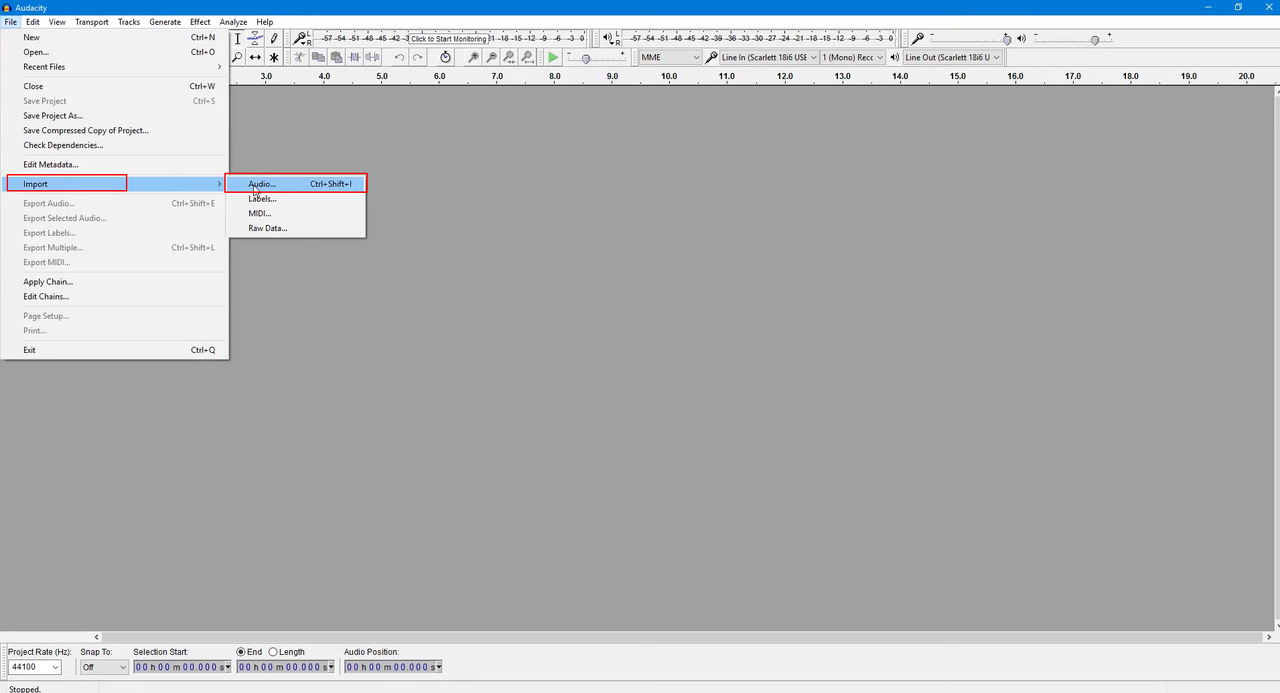Click the Sync-Lock tracks clock icon
The width and height of the screenshot is (1280, 693).
tap(445, 58)
